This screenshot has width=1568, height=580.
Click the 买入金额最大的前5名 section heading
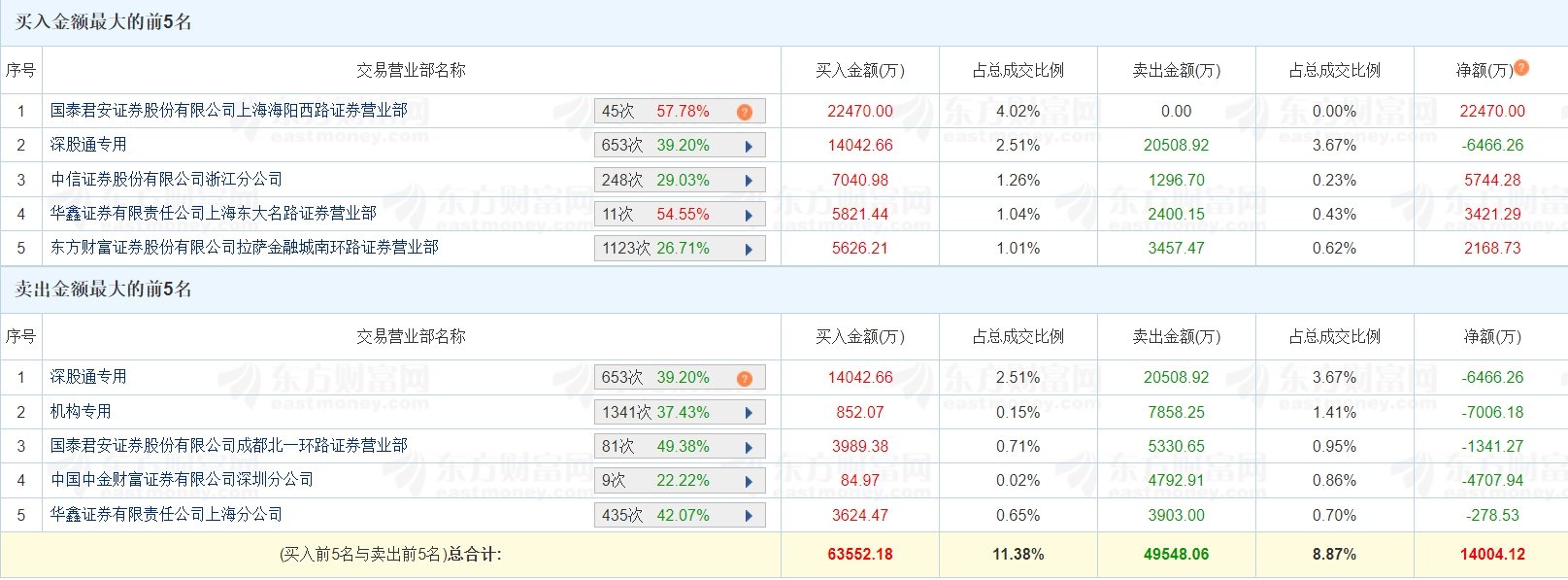[104, 21]
